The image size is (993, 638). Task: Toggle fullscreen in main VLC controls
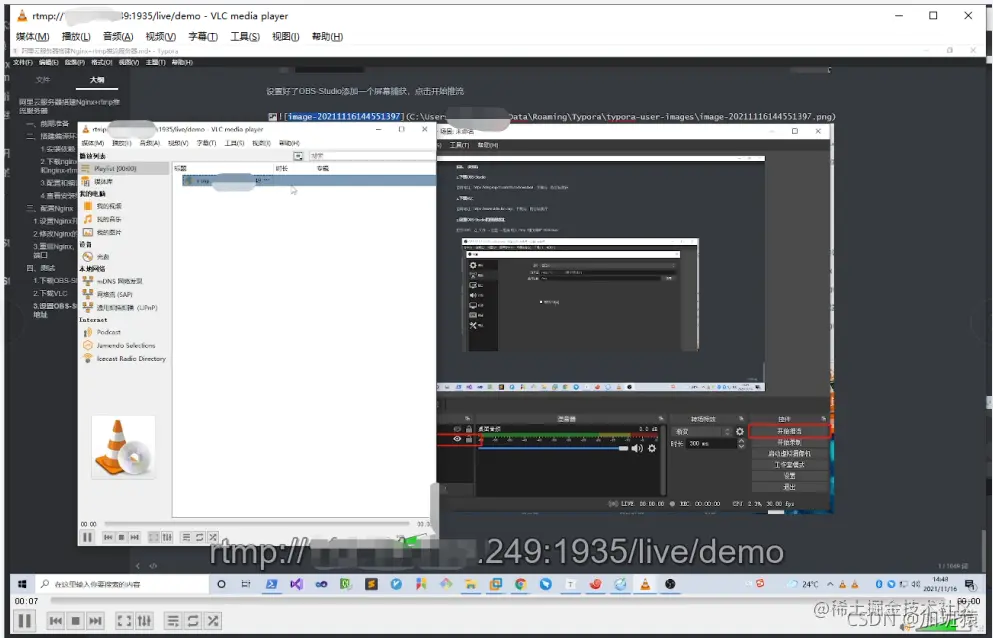pyautogui.click(x=124, y=621)
